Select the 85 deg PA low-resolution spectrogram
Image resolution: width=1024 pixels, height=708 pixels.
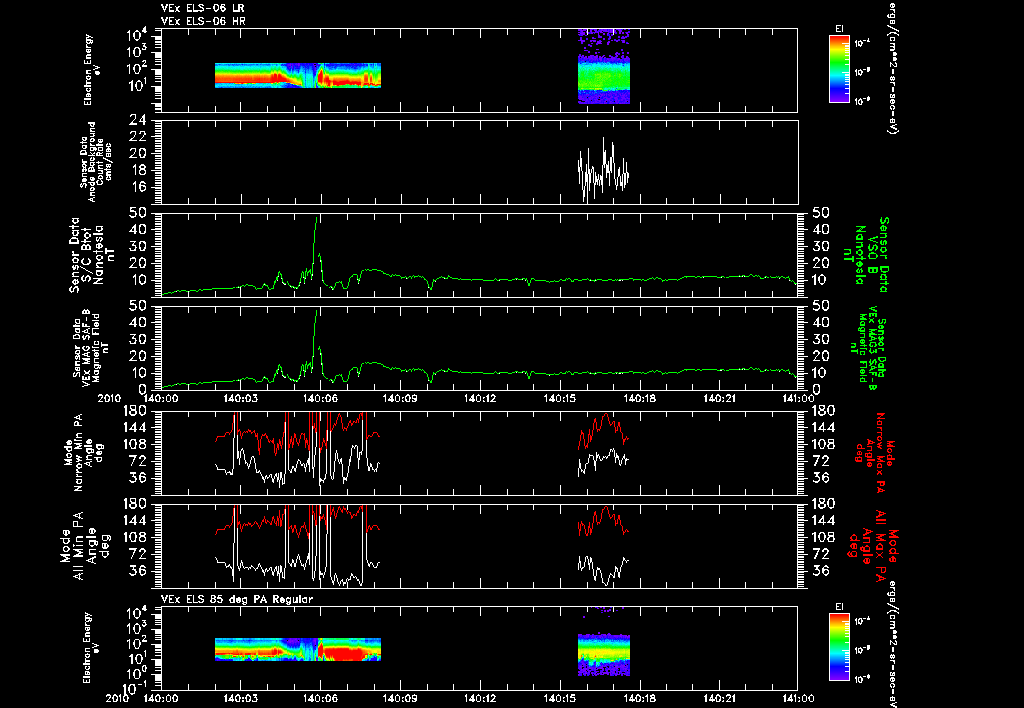click(298, 649)
